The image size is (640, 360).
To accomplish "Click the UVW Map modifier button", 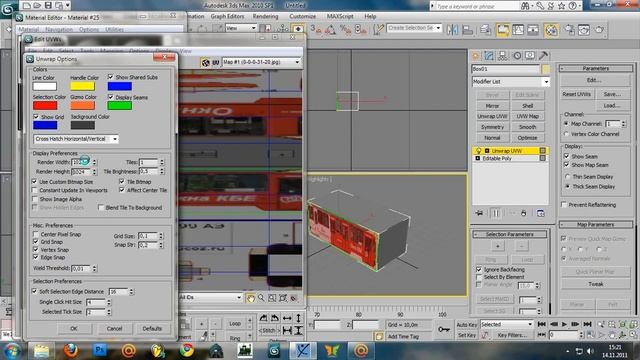I will tap(527, 116).
